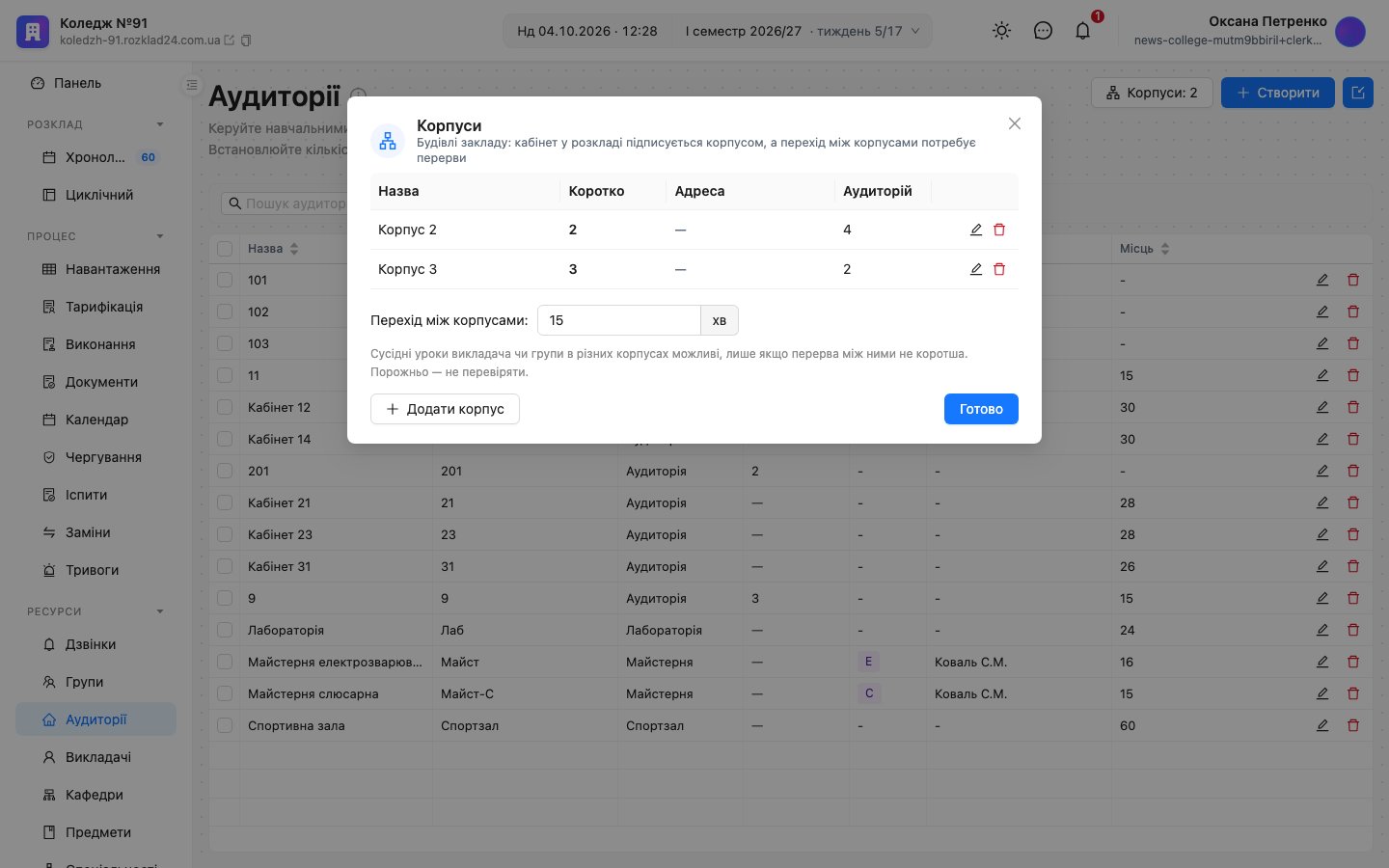The width and height of the screenshot is (1389, 868).
Task: Open college site external link icon
Action: click(230, 41)
